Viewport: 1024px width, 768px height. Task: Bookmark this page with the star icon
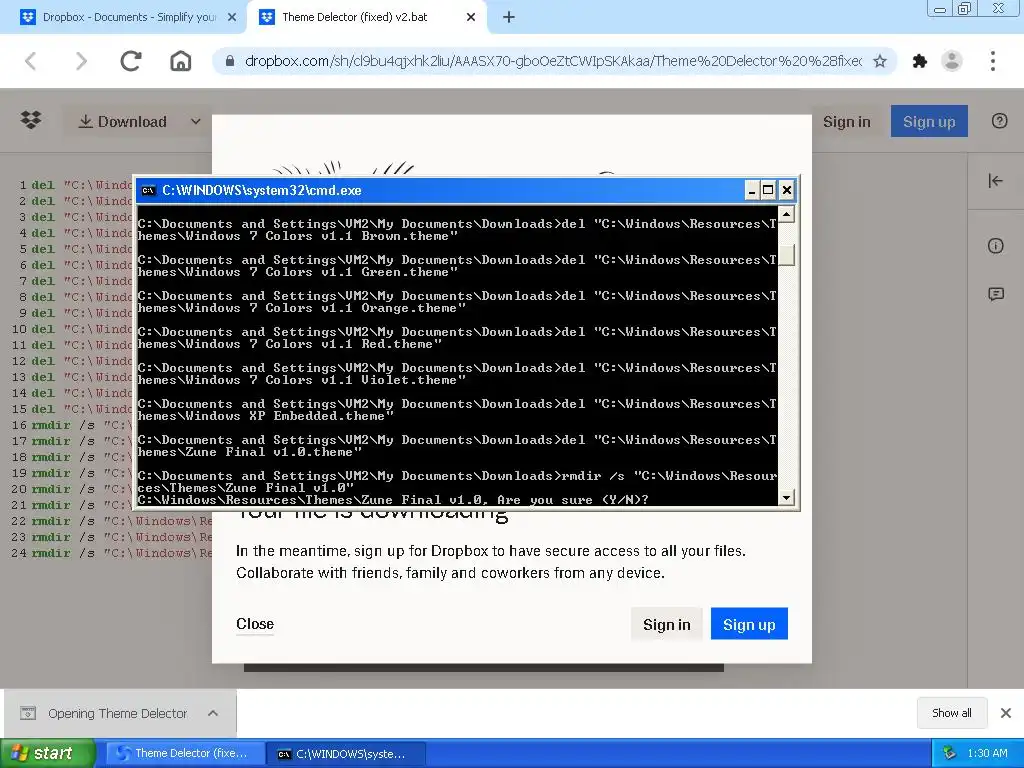click(x=880, y=61)
